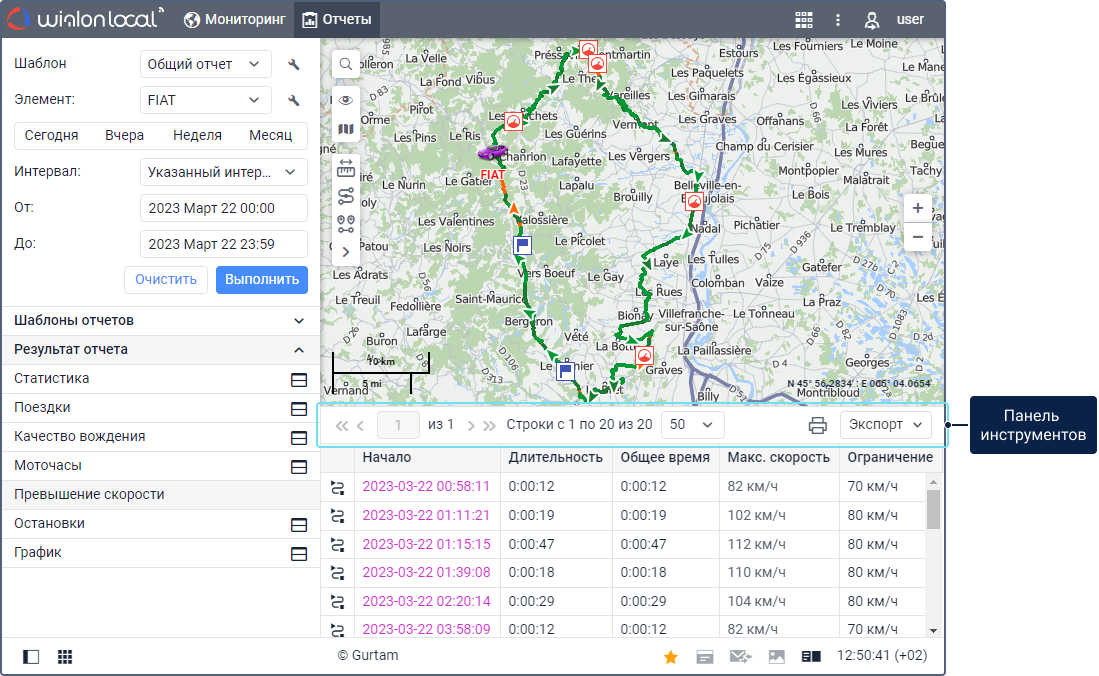Open the apps grid icon in header
Screen dimensions: 1099x676
point(804,19)
